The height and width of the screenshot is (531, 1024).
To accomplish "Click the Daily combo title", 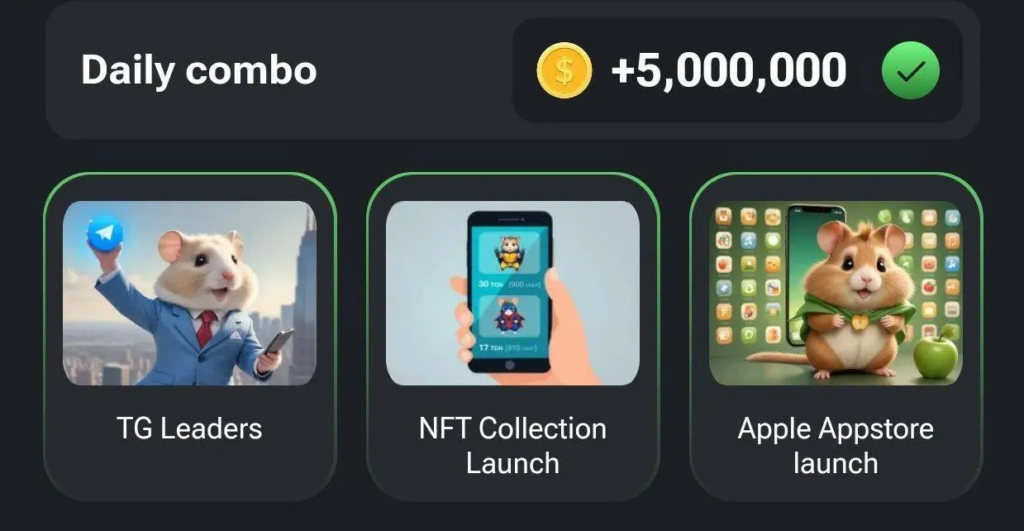I will point(199,71).
